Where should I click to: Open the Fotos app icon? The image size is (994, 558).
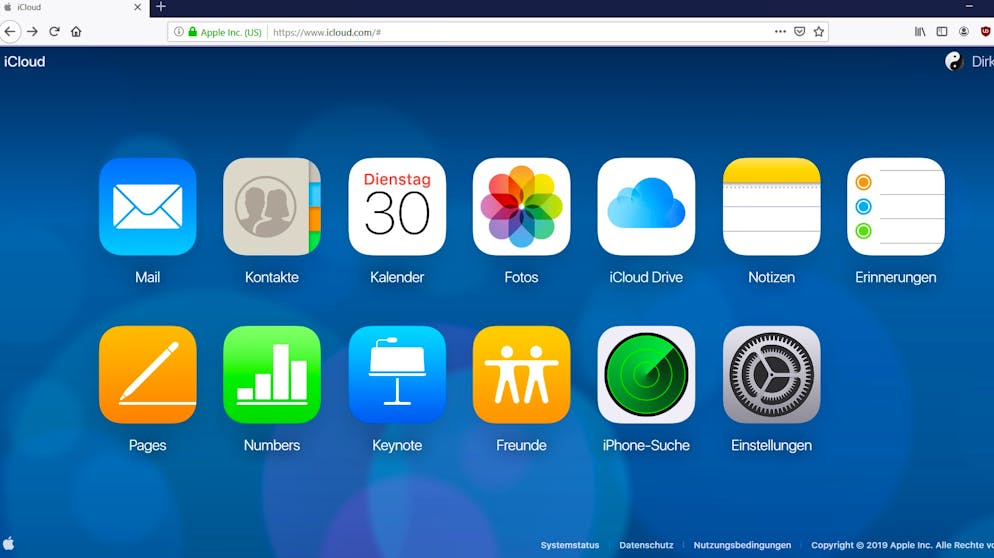point(521,207)
